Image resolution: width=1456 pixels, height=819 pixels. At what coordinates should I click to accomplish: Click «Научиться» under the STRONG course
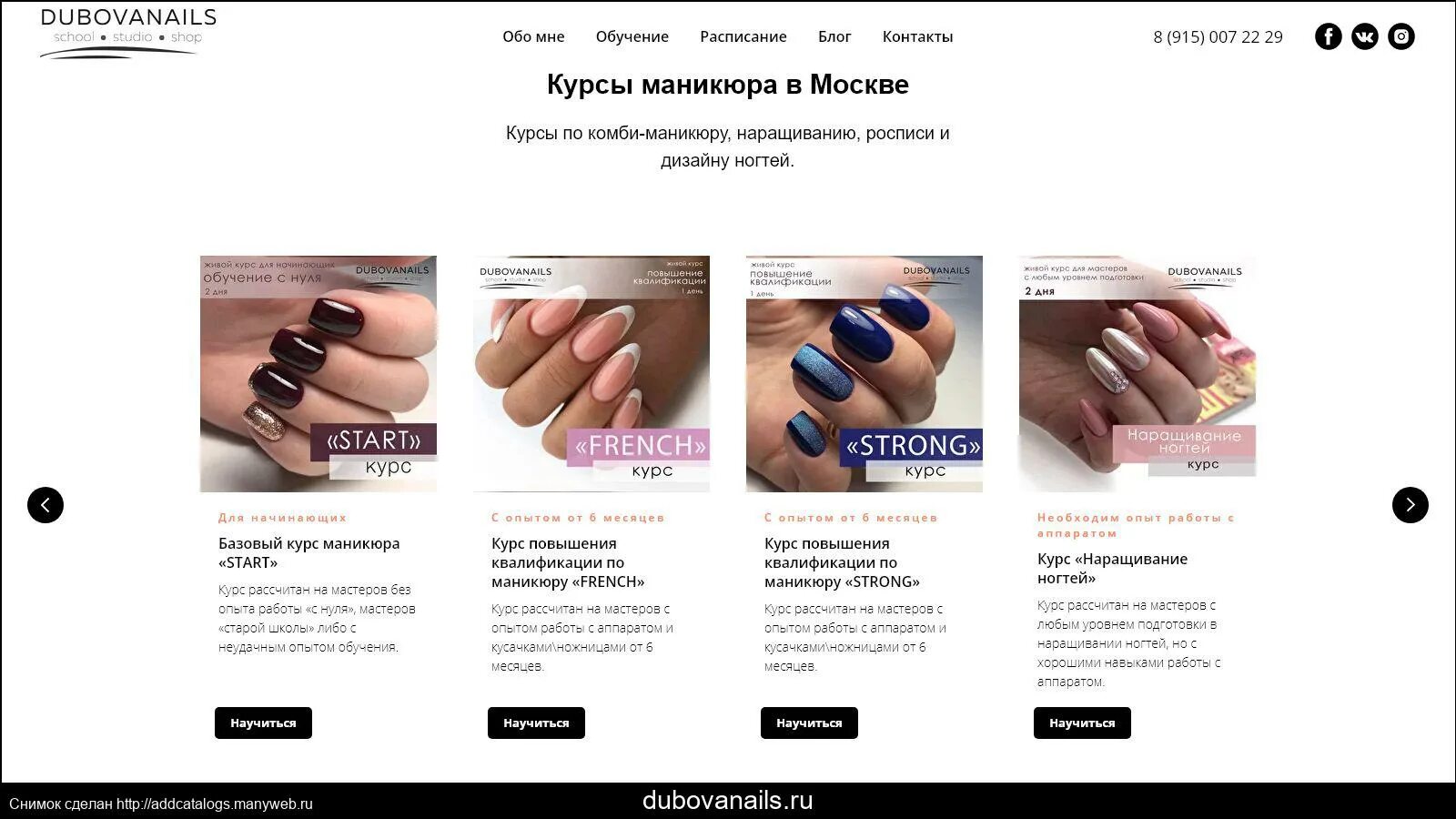point(809,723)
